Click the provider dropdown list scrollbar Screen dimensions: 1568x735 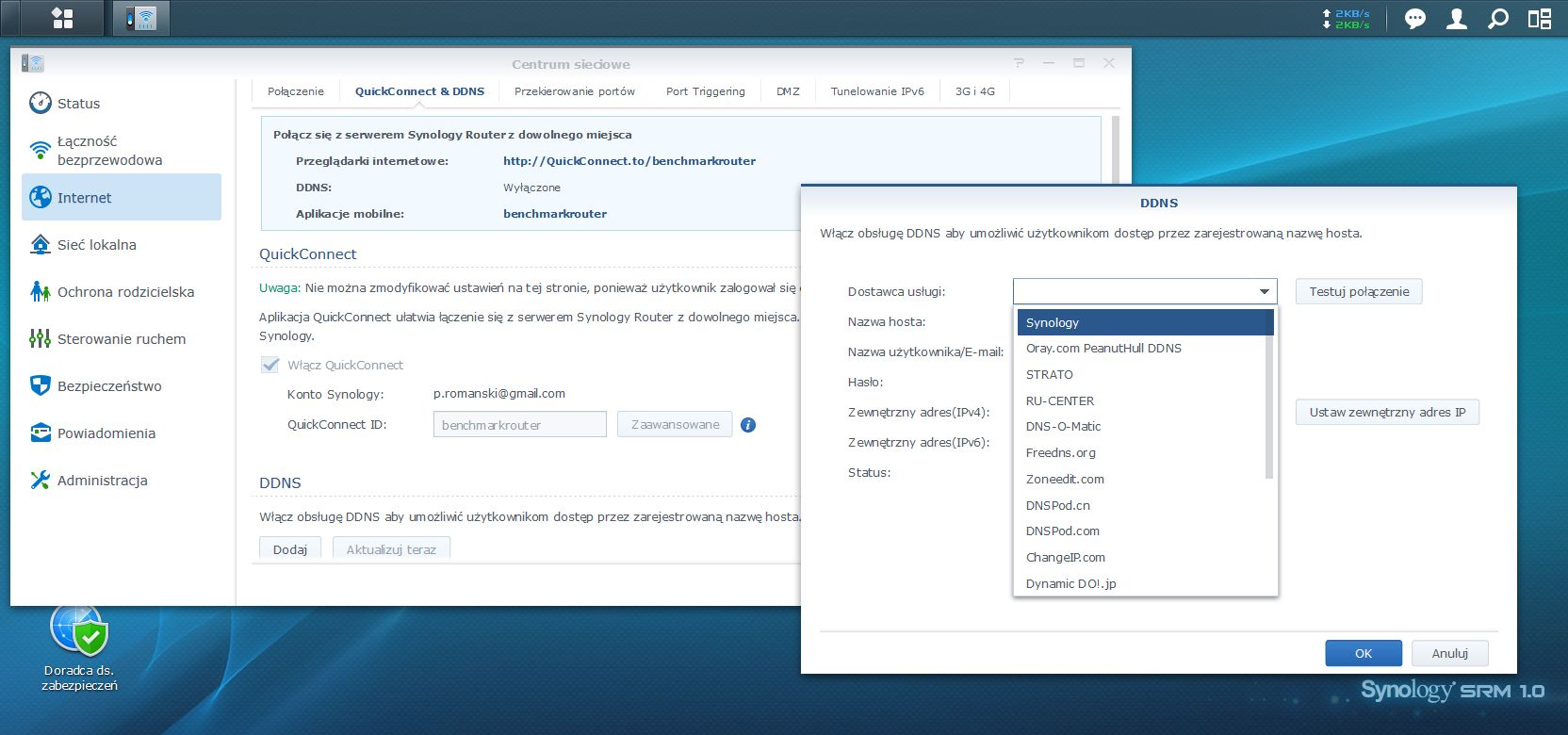(x=1269, y=395)
